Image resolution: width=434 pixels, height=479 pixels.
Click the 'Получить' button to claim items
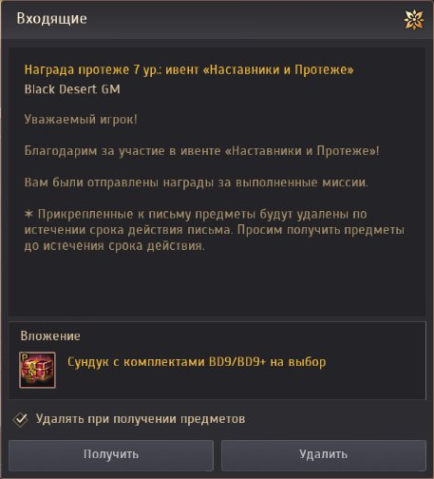(111, 455)
